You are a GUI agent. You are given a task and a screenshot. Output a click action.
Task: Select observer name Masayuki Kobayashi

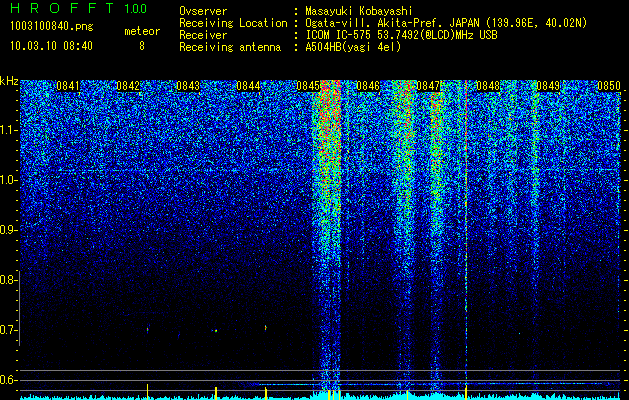(x=359, y=11)
